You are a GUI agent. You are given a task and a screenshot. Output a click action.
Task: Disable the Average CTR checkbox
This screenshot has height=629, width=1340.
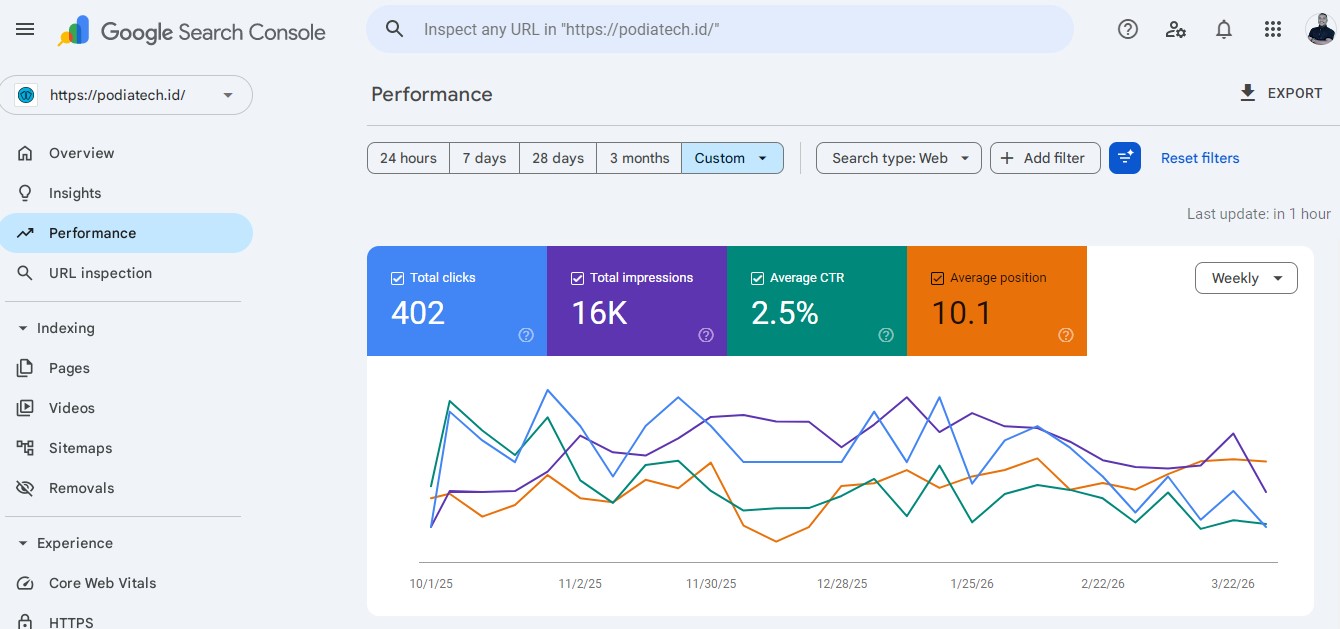(x=757, y=278)
